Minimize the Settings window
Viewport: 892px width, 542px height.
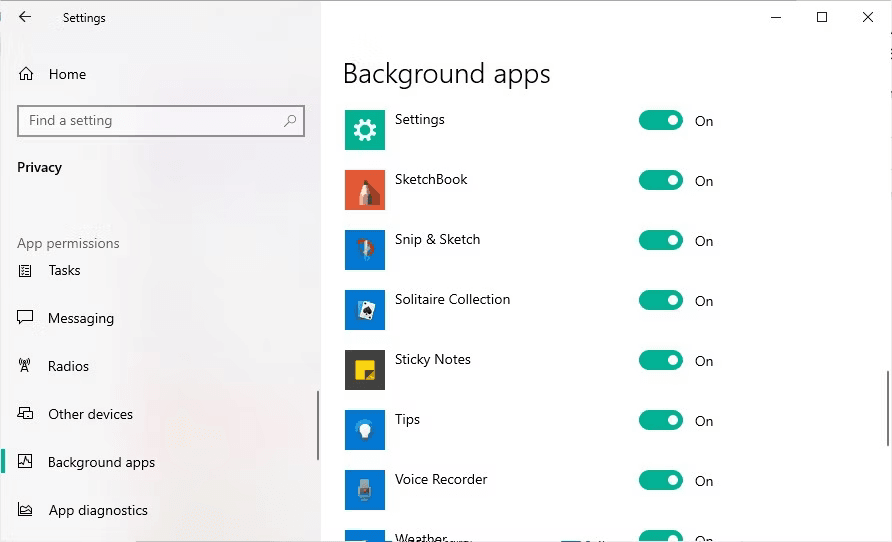coord(776,17)
